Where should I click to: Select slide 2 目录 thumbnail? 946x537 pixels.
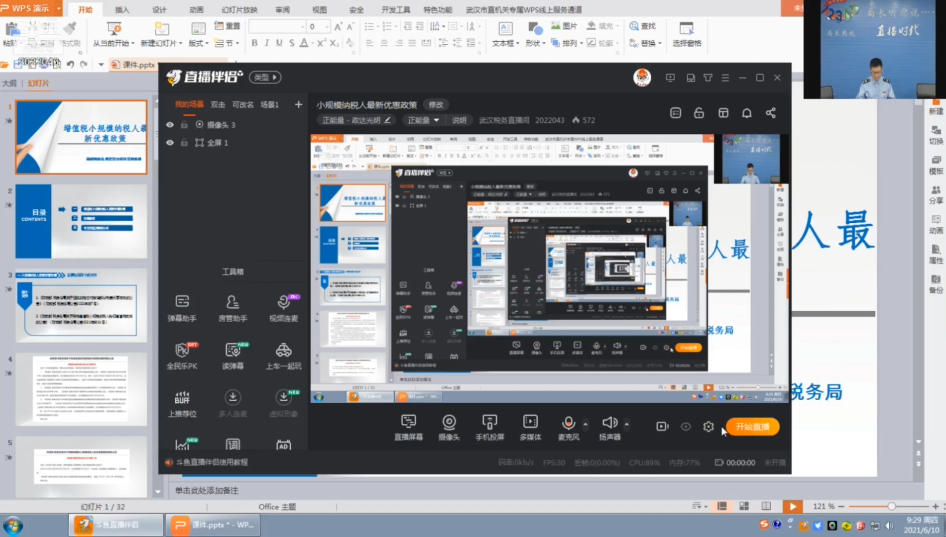click(x=81, y=221)
